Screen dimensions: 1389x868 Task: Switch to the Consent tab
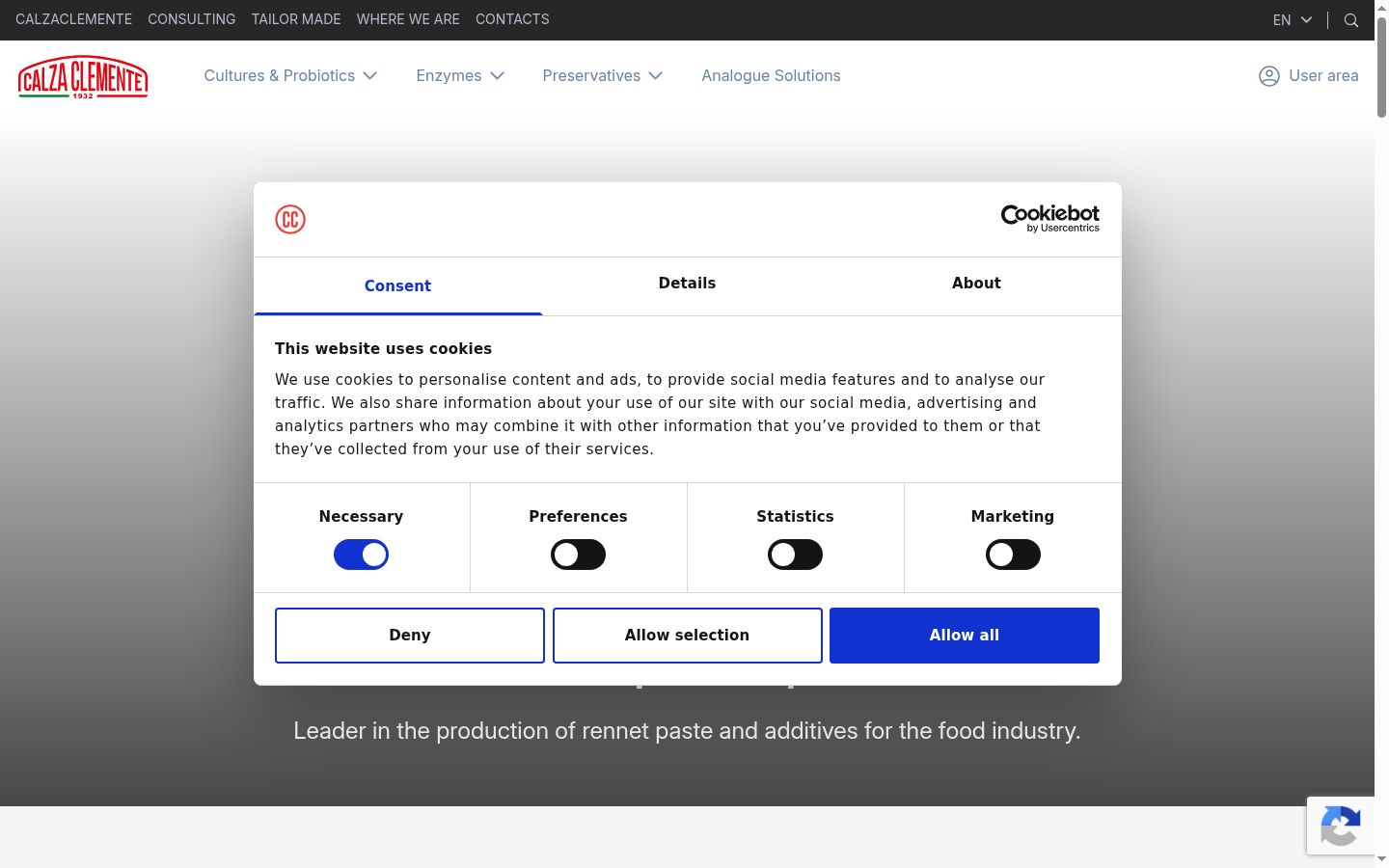point(397,285)
